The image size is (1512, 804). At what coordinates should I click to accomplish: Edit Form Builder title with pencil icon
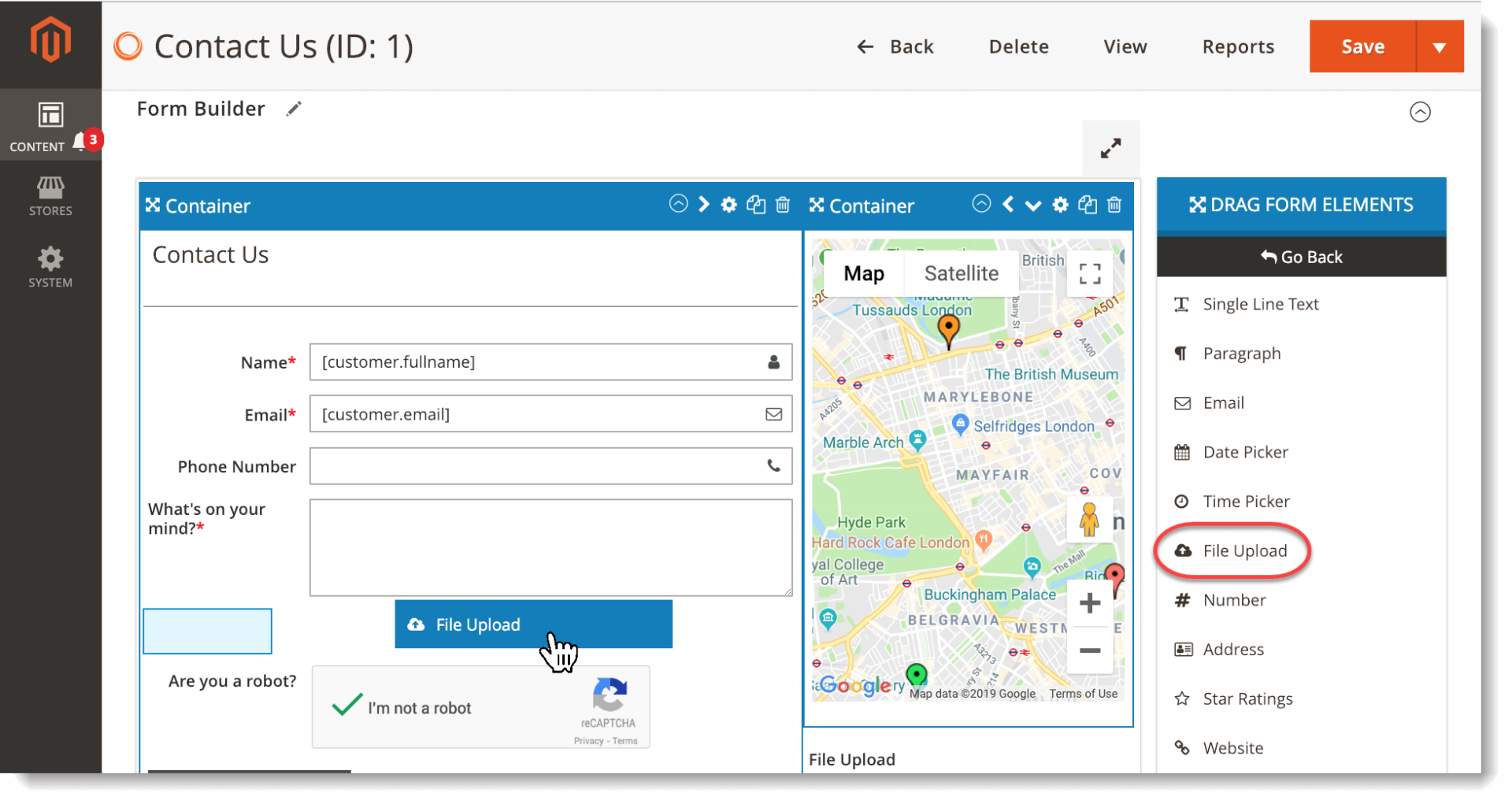294,109
